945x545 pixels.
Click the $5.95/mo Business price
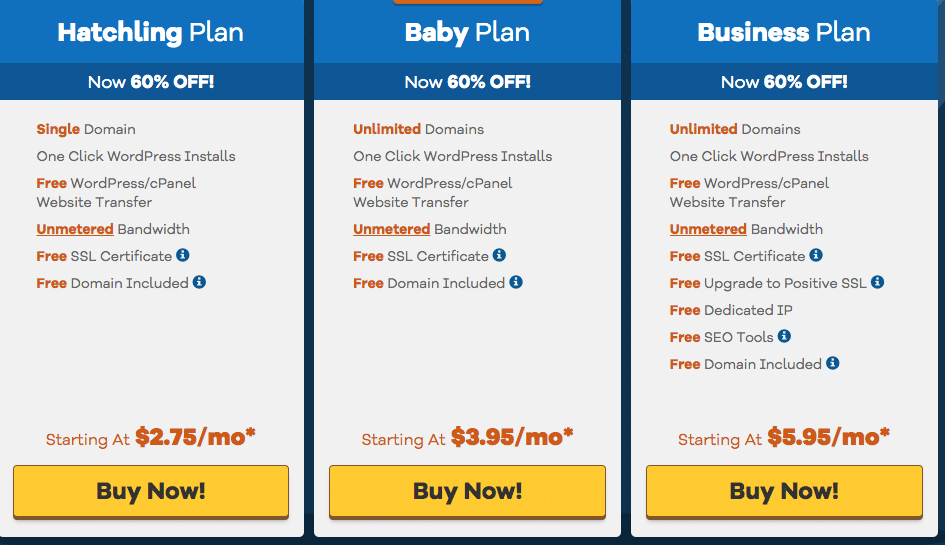tap(829, 437)
